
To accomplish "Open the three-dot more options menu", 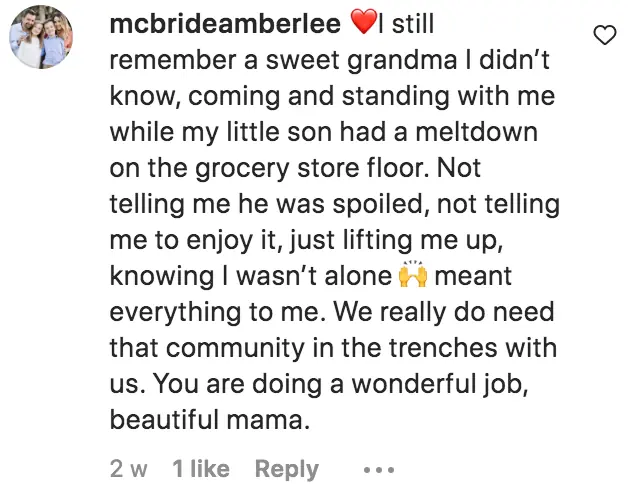I will (379, 469).
